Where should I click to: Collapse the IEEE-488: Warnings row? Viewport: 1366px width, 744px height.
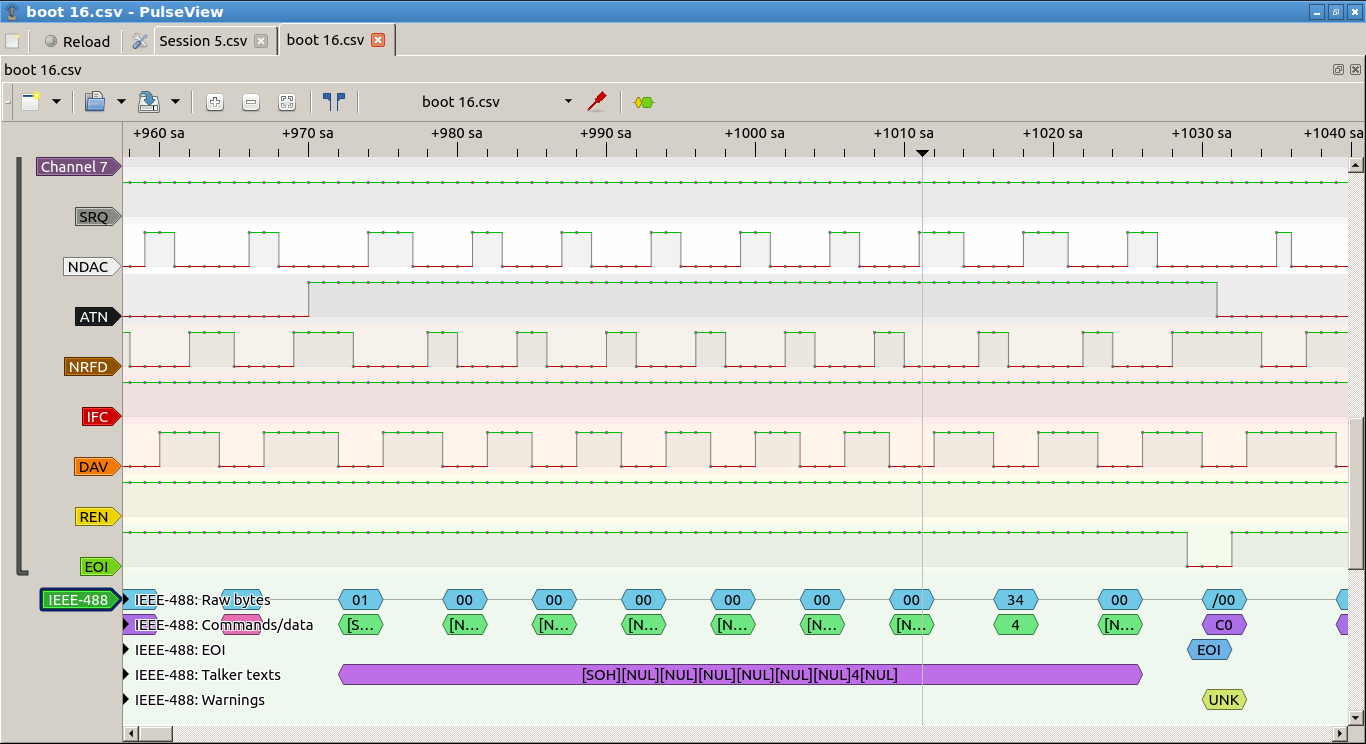(127, 700)
